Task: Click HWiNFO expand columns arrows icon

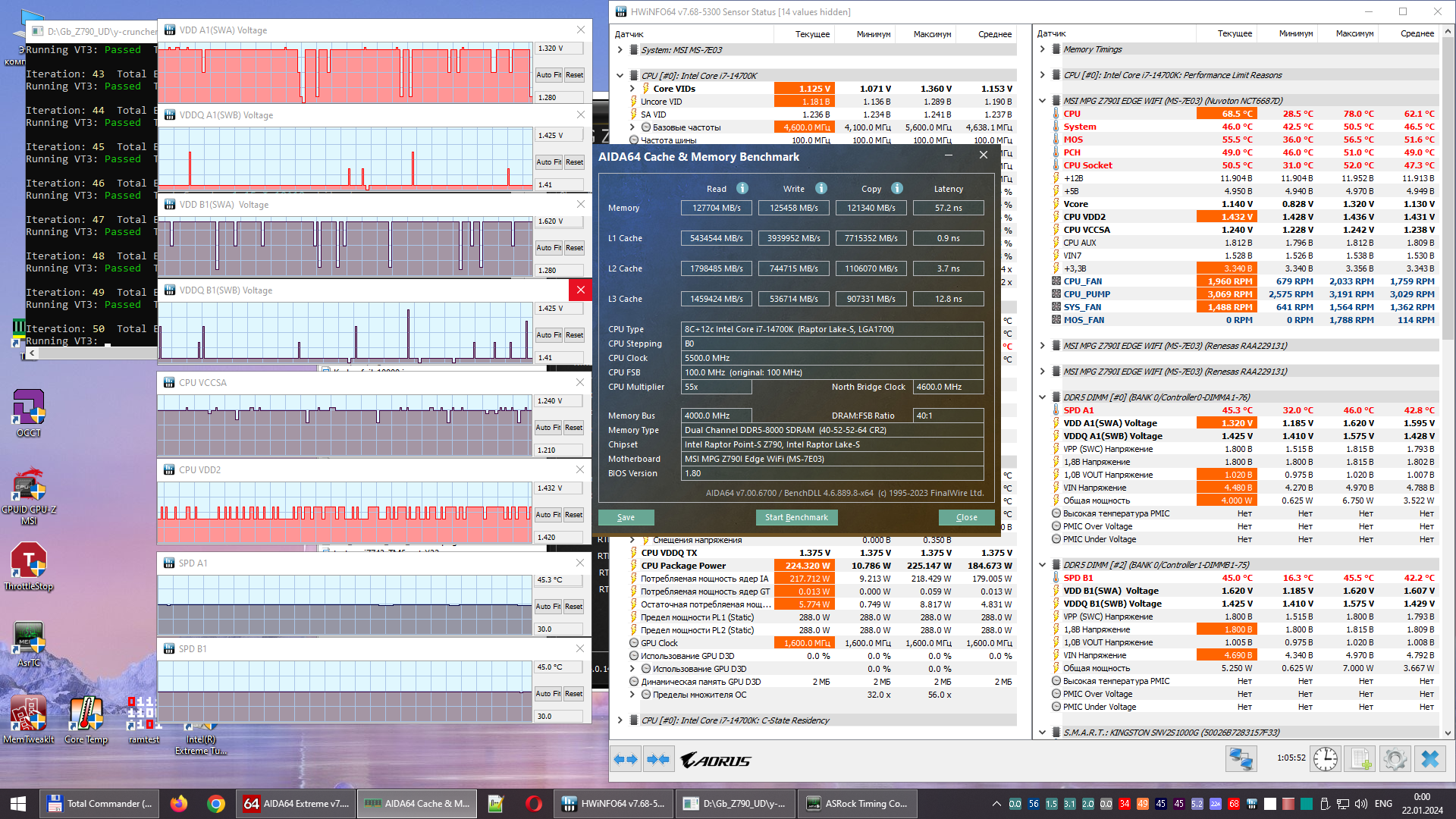Action: point(626,759)
